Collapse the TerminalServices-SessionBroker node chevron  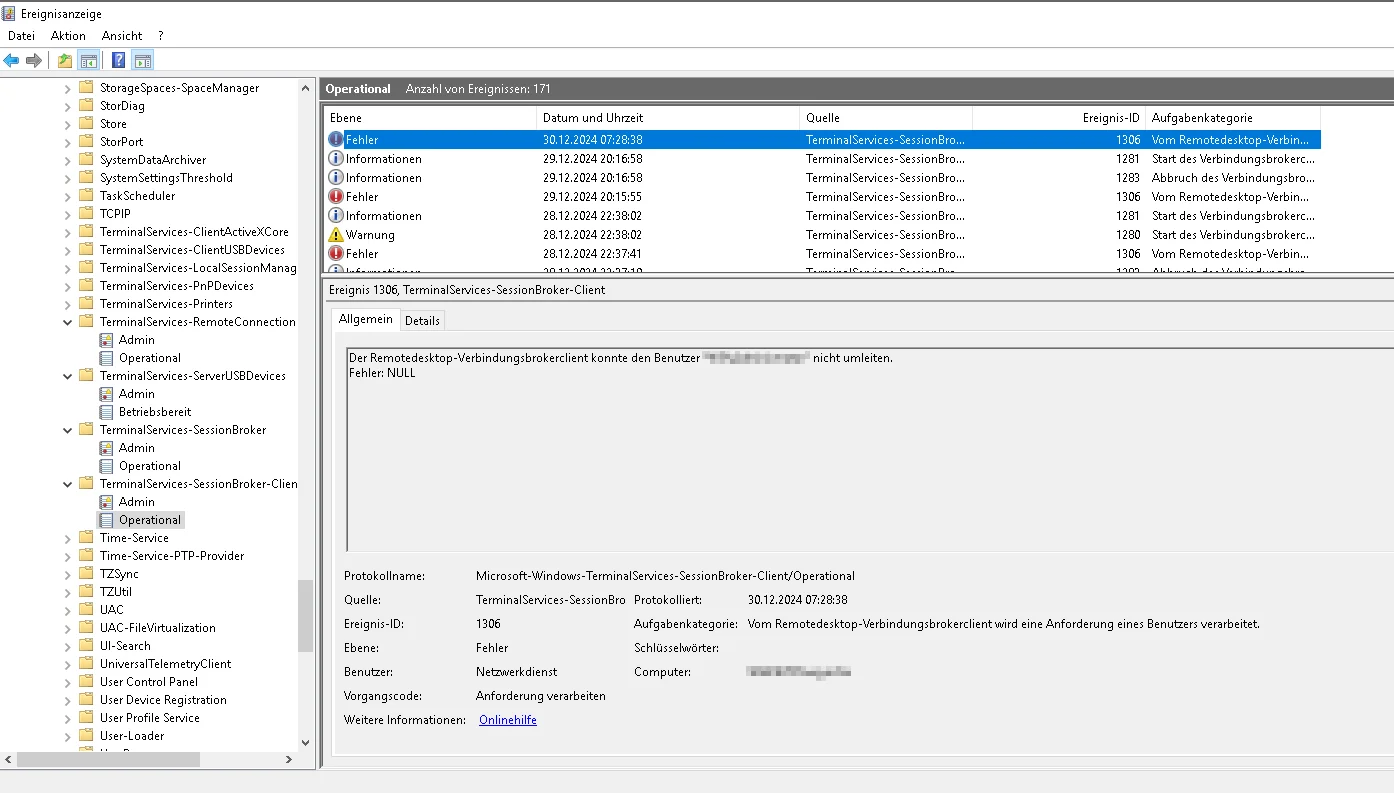(x=68, y=430)
